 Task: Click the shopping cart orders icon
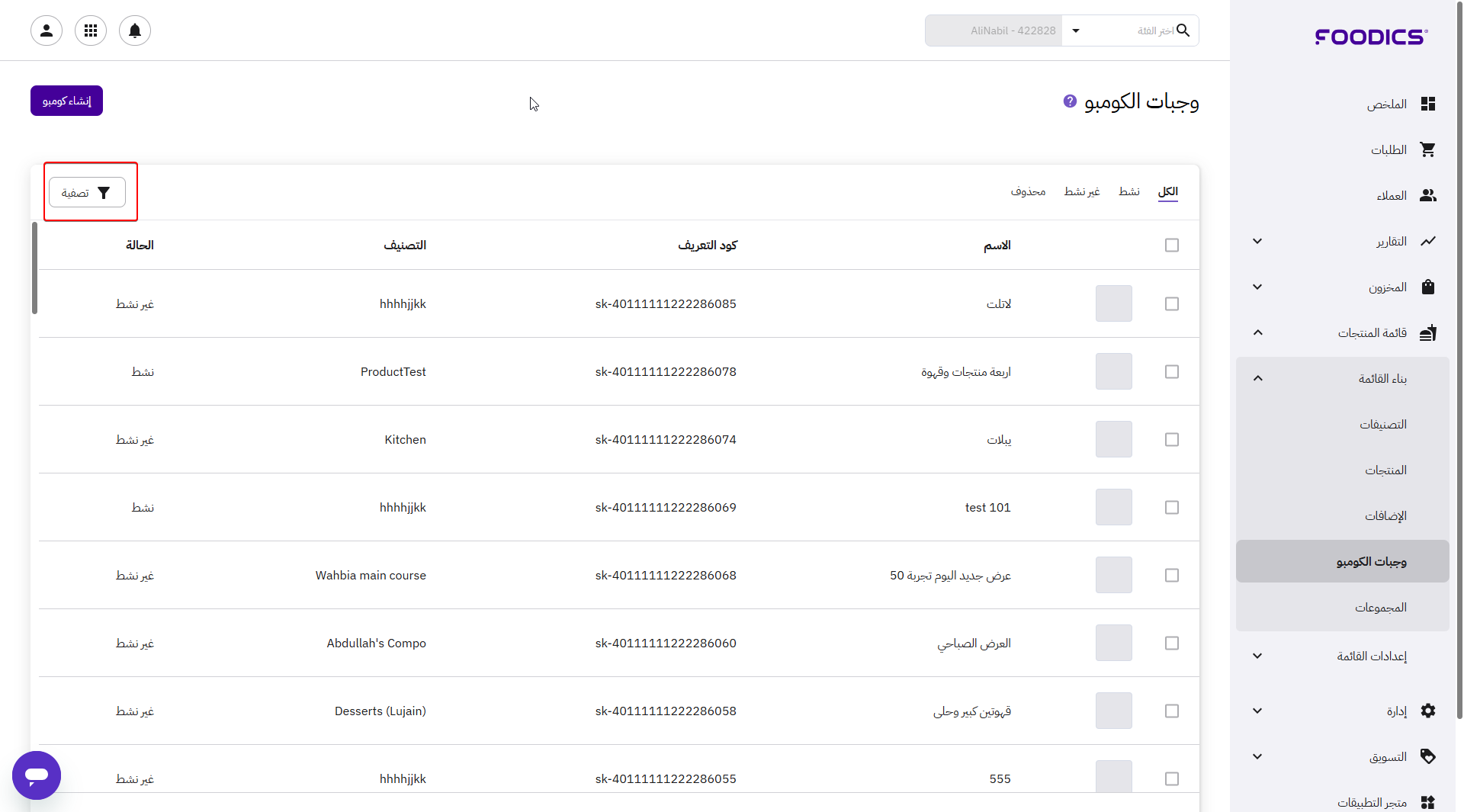(x=1427, y=149)
